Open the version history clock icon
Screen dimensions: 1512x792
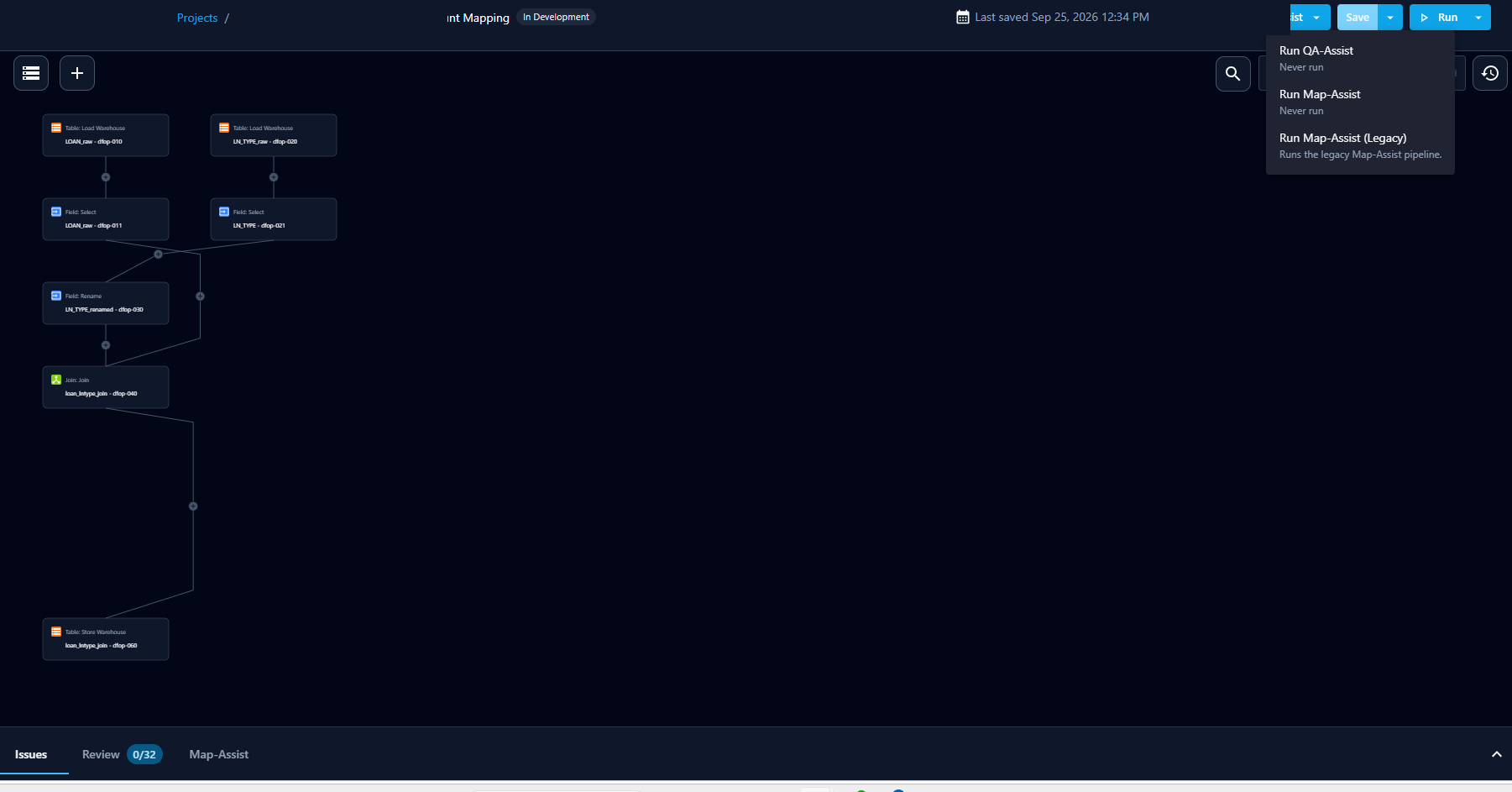click(x=1490, y=73)
